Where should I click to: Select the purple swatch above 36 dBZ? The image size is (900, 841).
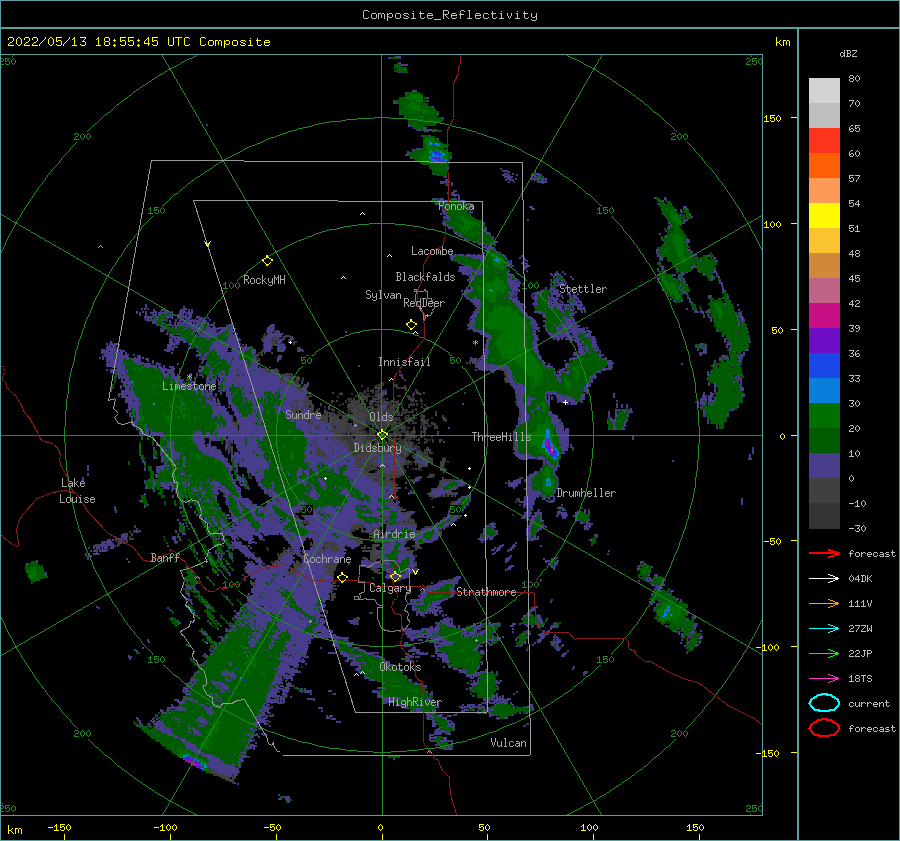[x=824, y=341]
